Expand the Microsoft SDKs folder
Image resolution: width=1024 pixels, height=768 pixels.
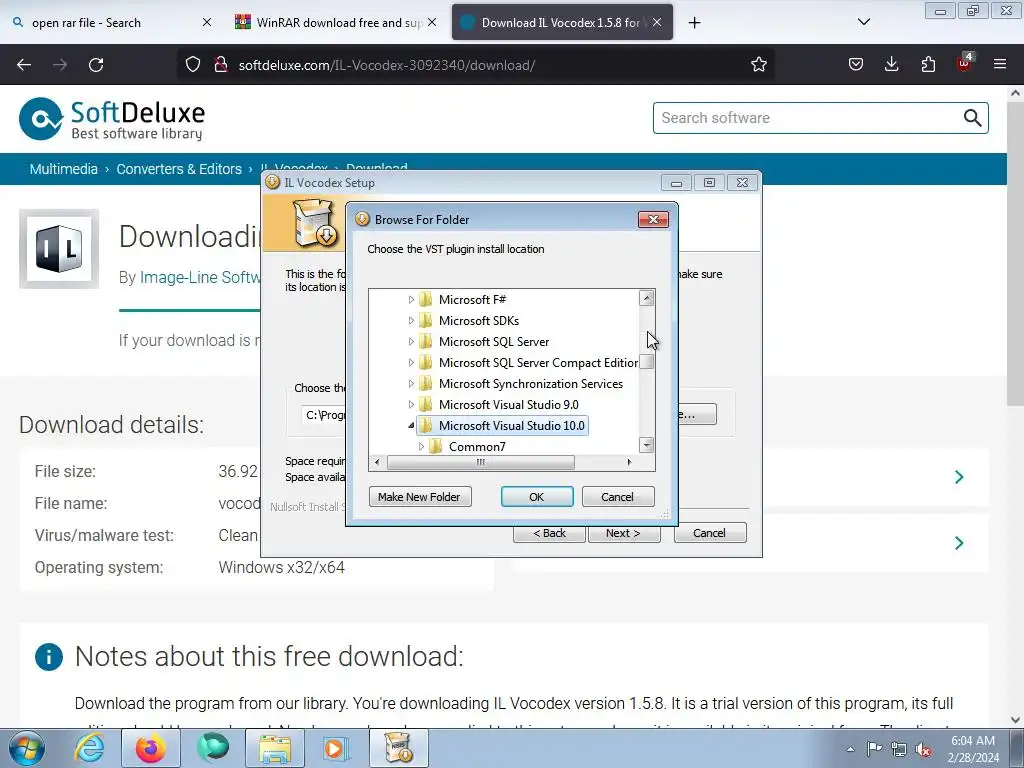click(x=411, y=321)
